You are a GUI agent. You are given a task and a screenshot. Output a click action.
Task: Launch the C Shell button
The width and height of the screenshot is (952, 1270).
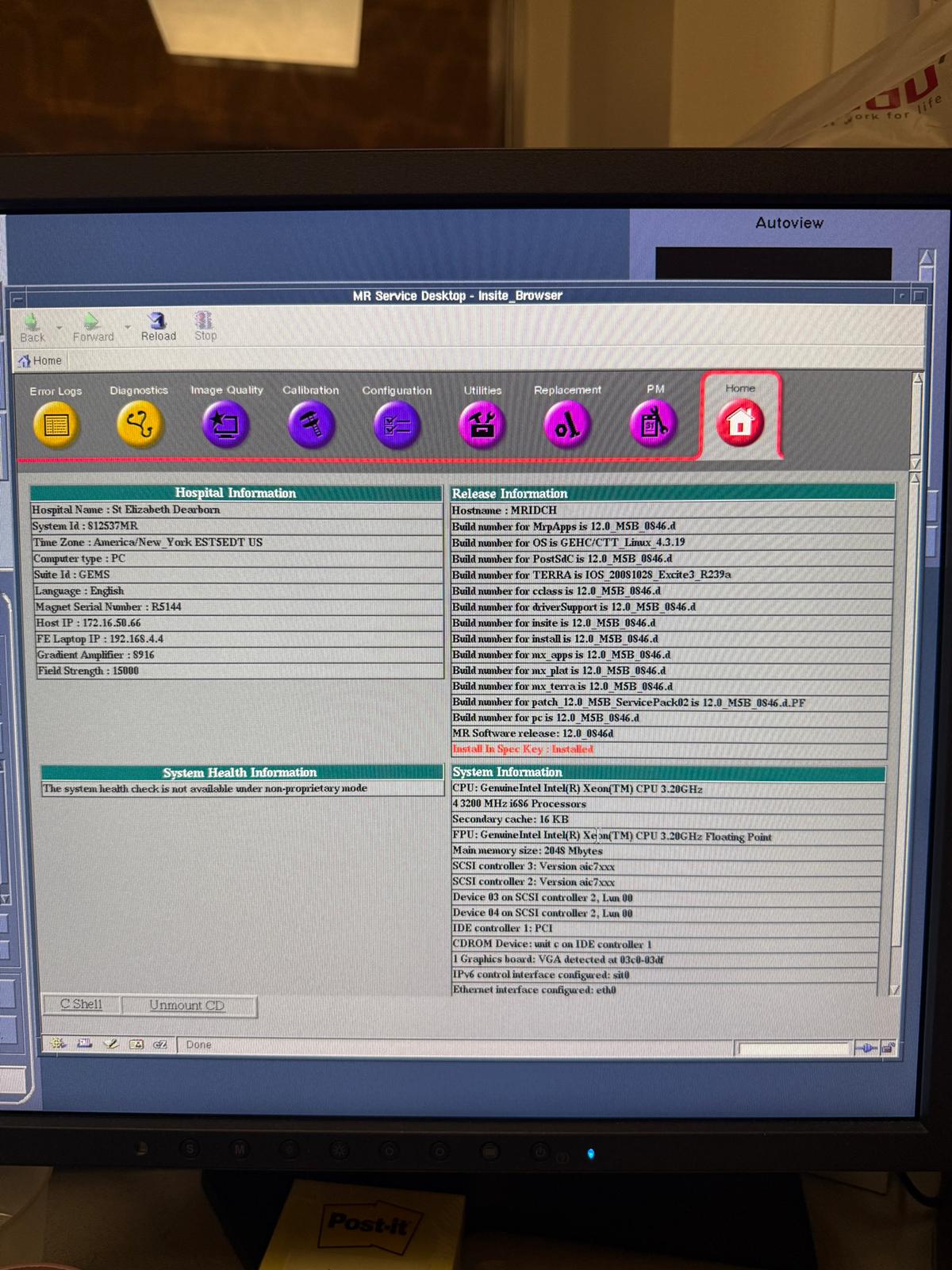pyautogui.click(x=81, y=1004)
